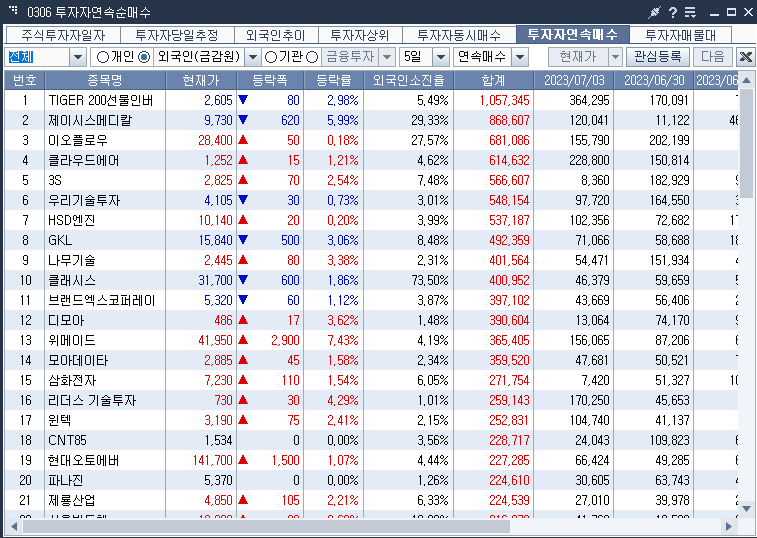Click the up arrow icon in 이오플로우 row
The image size is (757, 538).
coord(243,140)
